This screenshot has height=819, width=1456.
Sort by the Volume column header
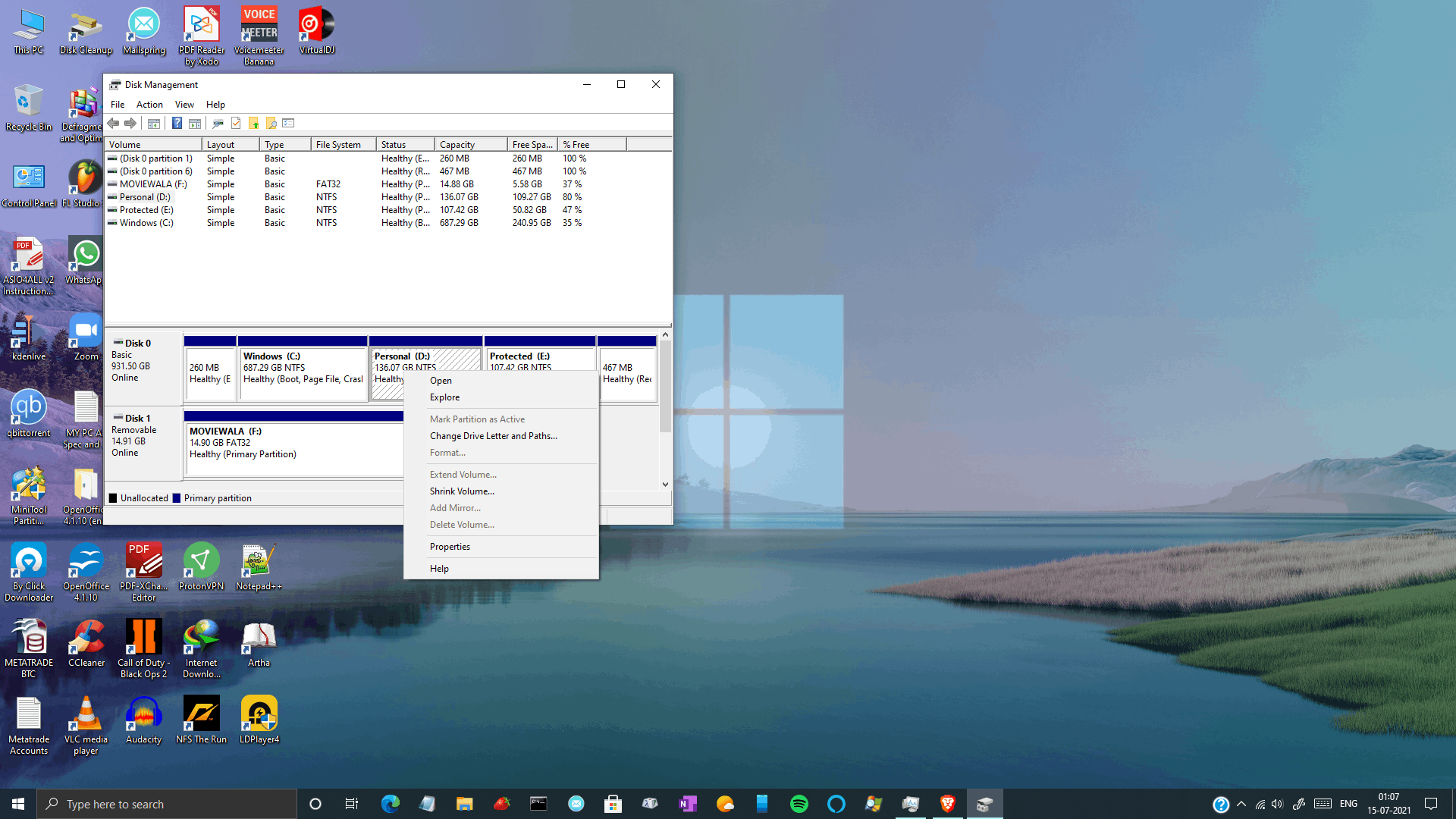[153, 144]
